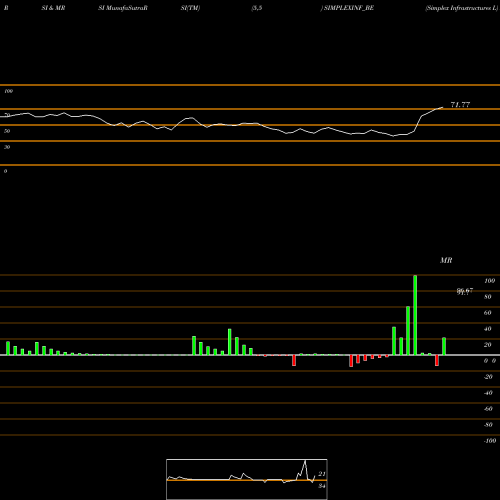
Task: Click the last green bar of MR chart
Action: click(x=444, y=346)
